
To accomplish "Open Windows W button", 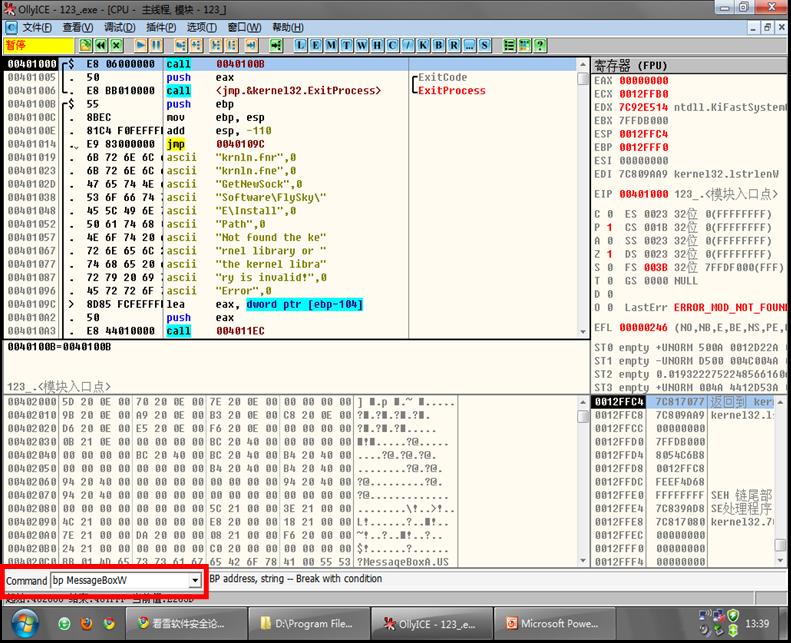I will [362, 45].
